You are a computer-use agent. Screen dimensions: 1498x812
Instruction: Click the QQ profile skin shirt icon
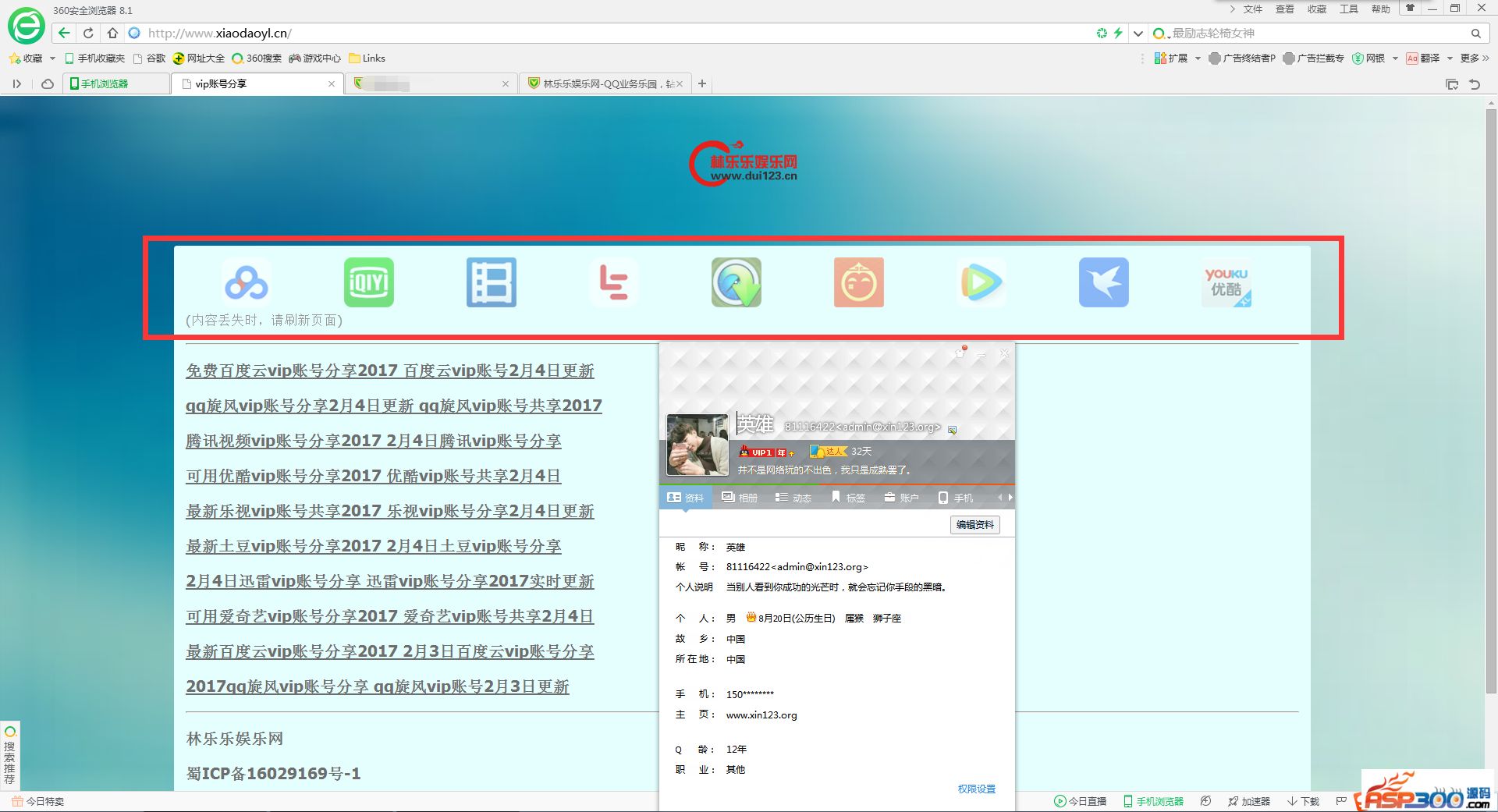(x=960, y=353)
